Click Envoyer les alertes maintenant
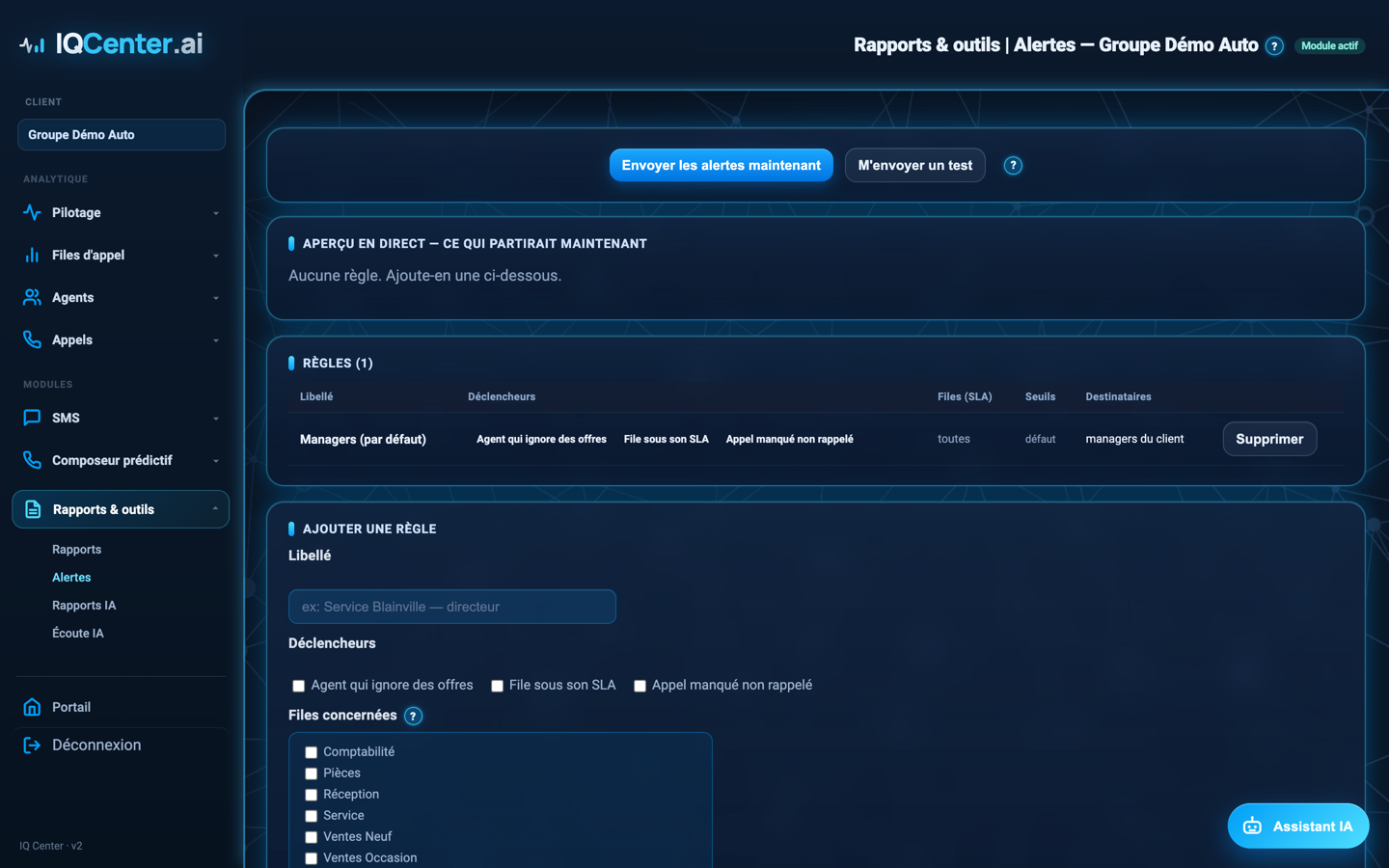The image size is (1389, 868). coord(722,165)
